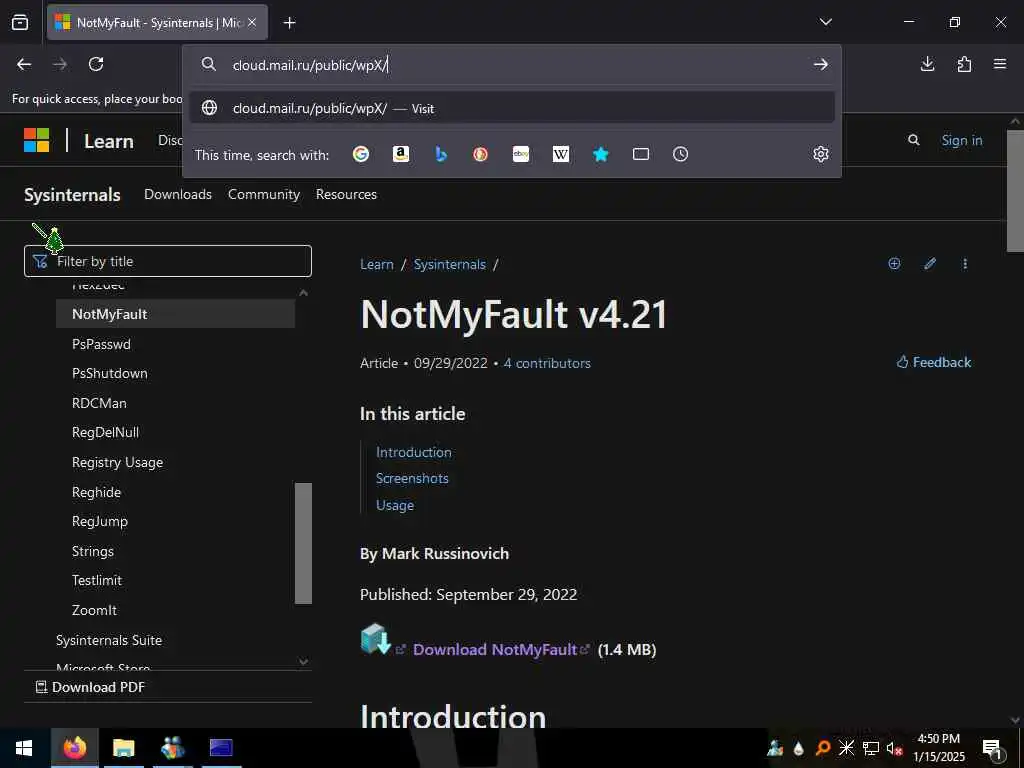Open the Community menu item
This screenshot has height=768, width=1024.
264,194
